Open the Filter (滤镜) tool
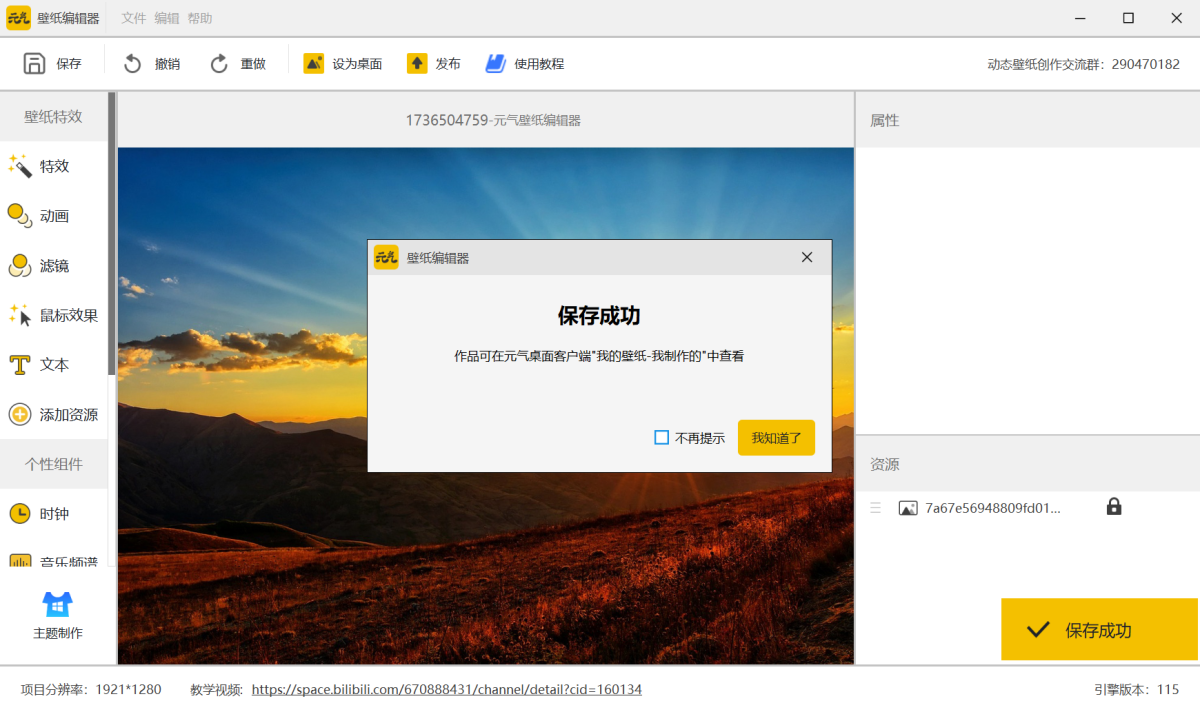Screen dimensions: 1200x712 (20, 266)
